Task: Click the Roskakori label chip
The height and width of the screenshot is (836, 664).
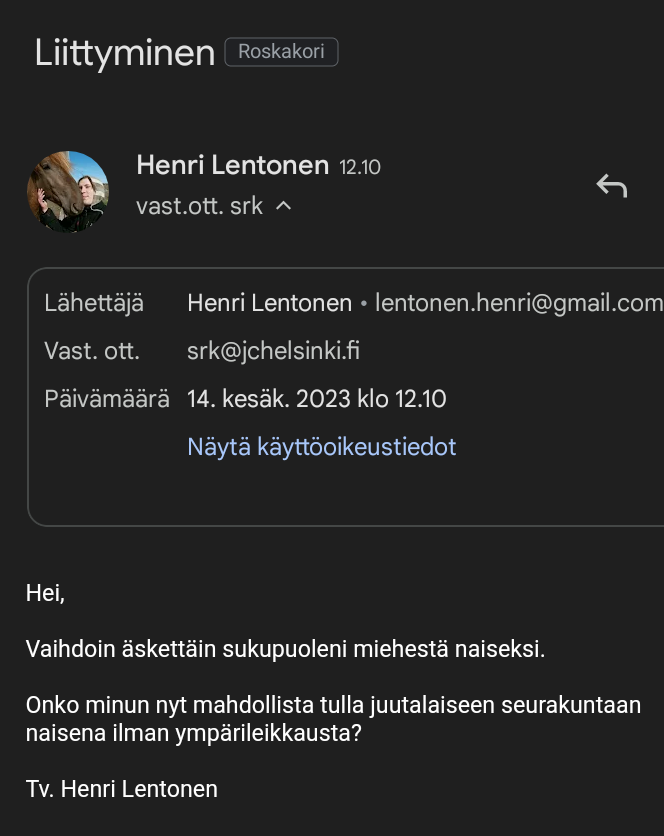Action: (282, 52)
